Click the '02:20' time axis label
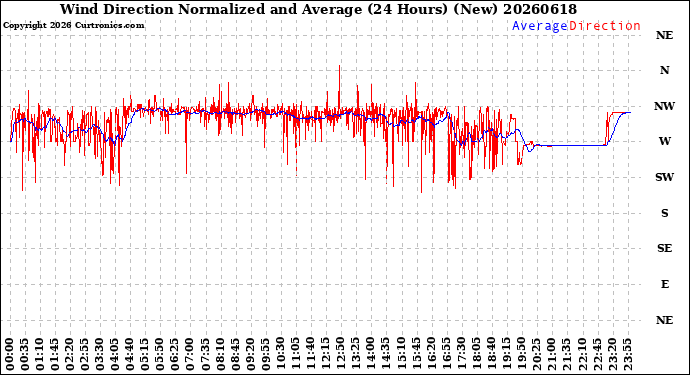Image resolution: width=690 pixels, height=375 pixels. tap(70, 355)
